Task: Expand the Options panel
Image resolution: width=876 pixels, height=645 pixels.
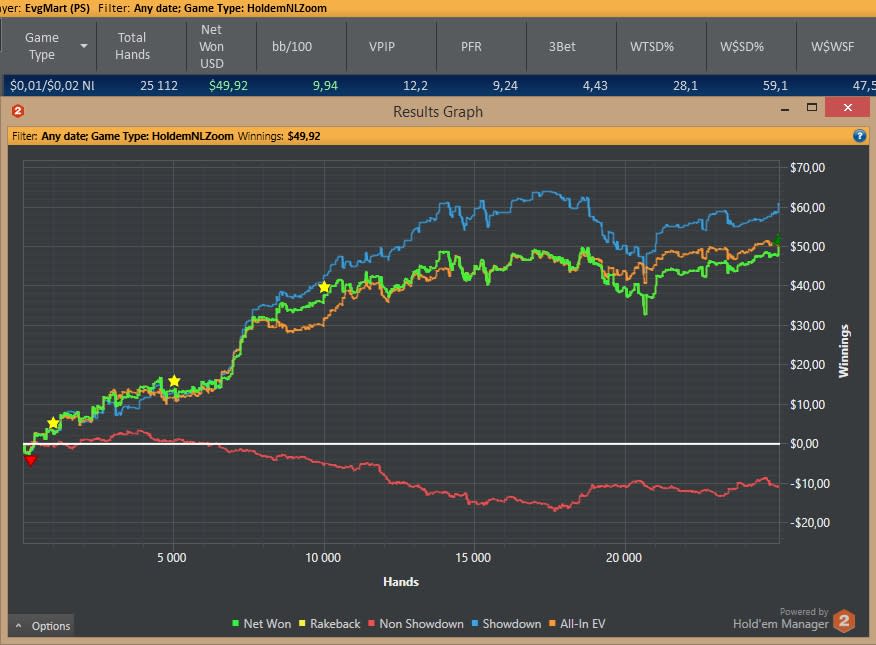Action: tap(42, 626)
